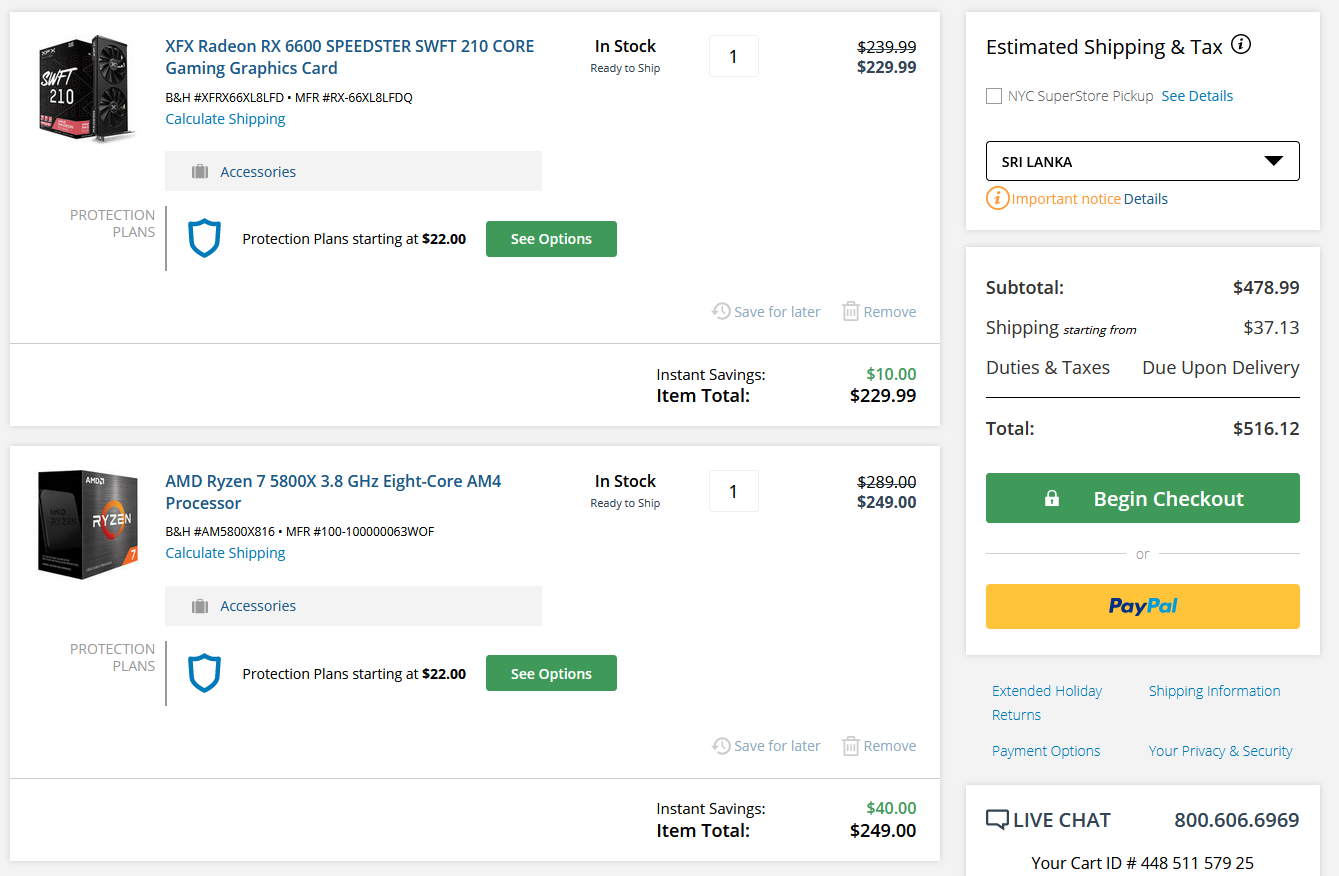Click the XFX Radeon RX 6600 product thumbnail
Image resolution: width=1339 pixels, height=876 pixels.
[x=88, y=87]
